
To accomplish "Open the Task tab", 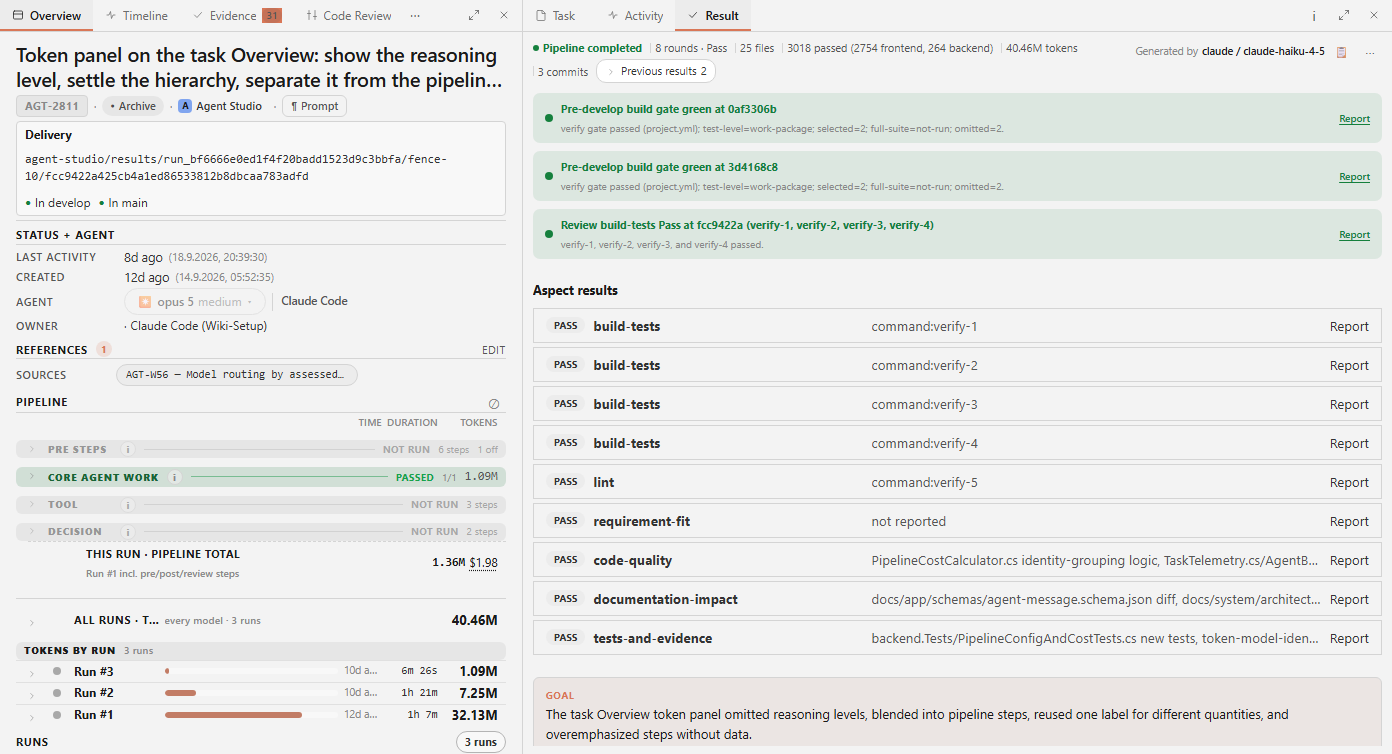I will [556, 16].
